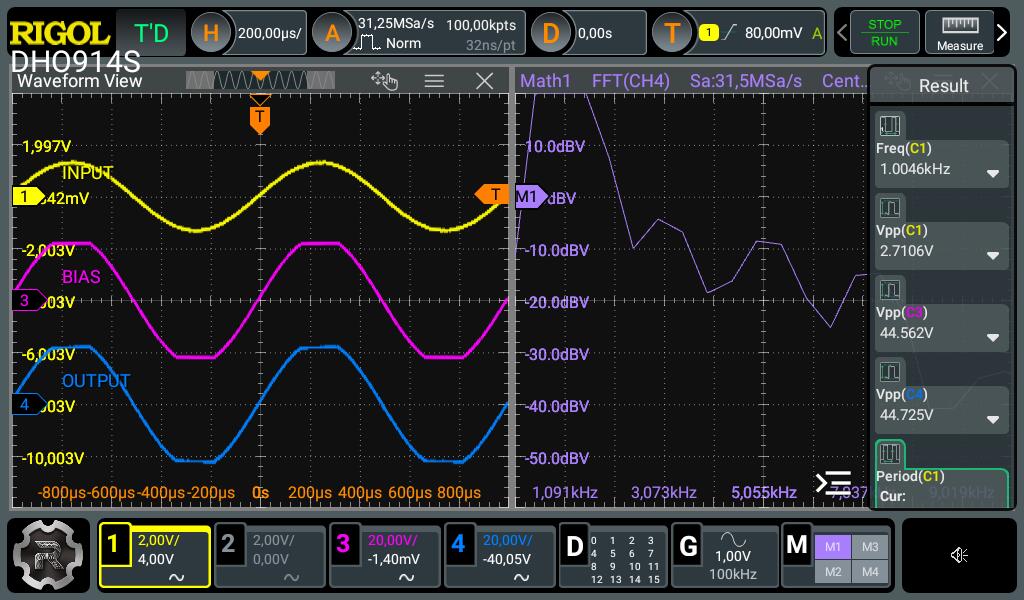The image size is (1024, 600).
Task: Select Vpp(C1) measurement icon
Action: (889, 208)
